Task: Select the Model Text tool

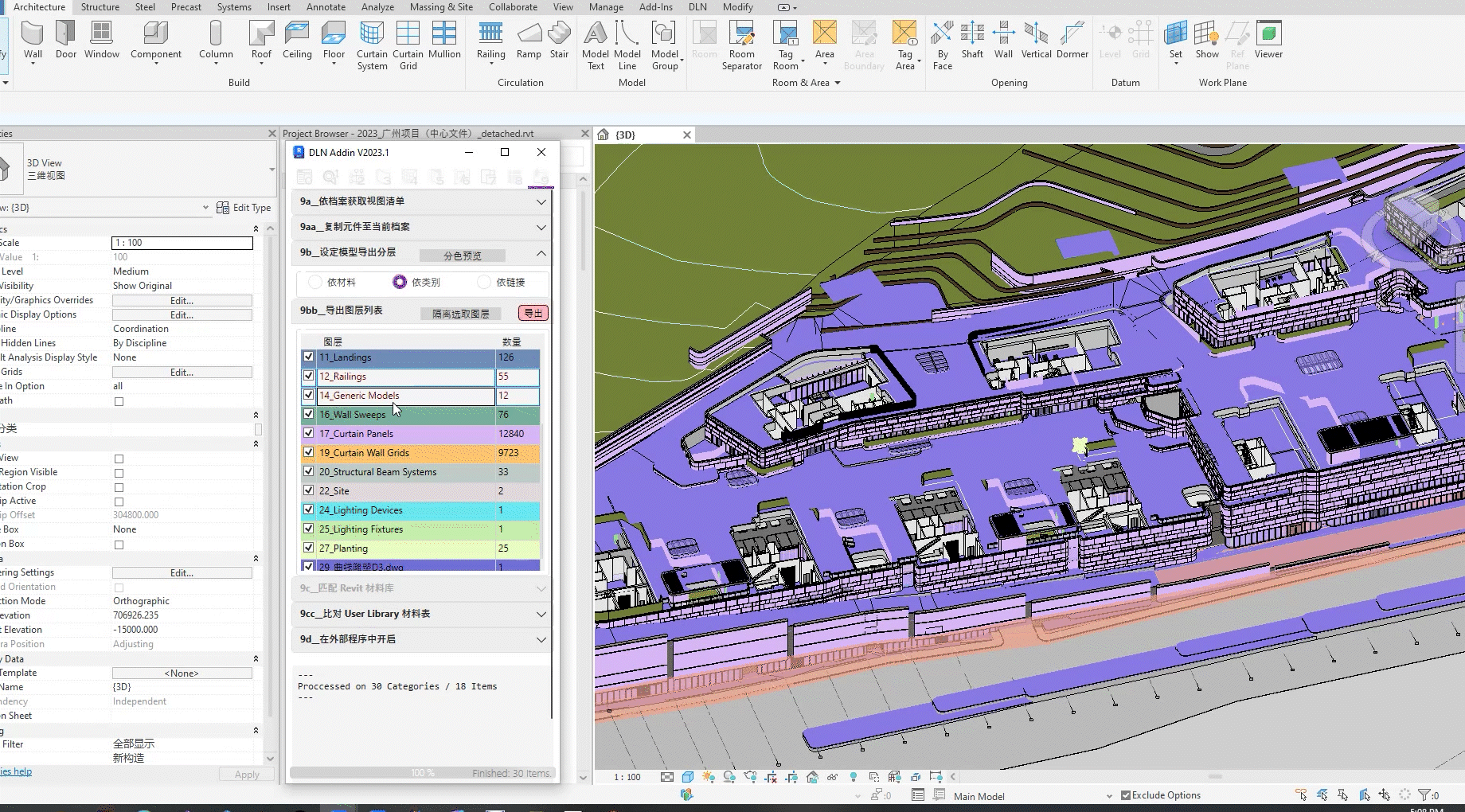Action: (596, 45)
